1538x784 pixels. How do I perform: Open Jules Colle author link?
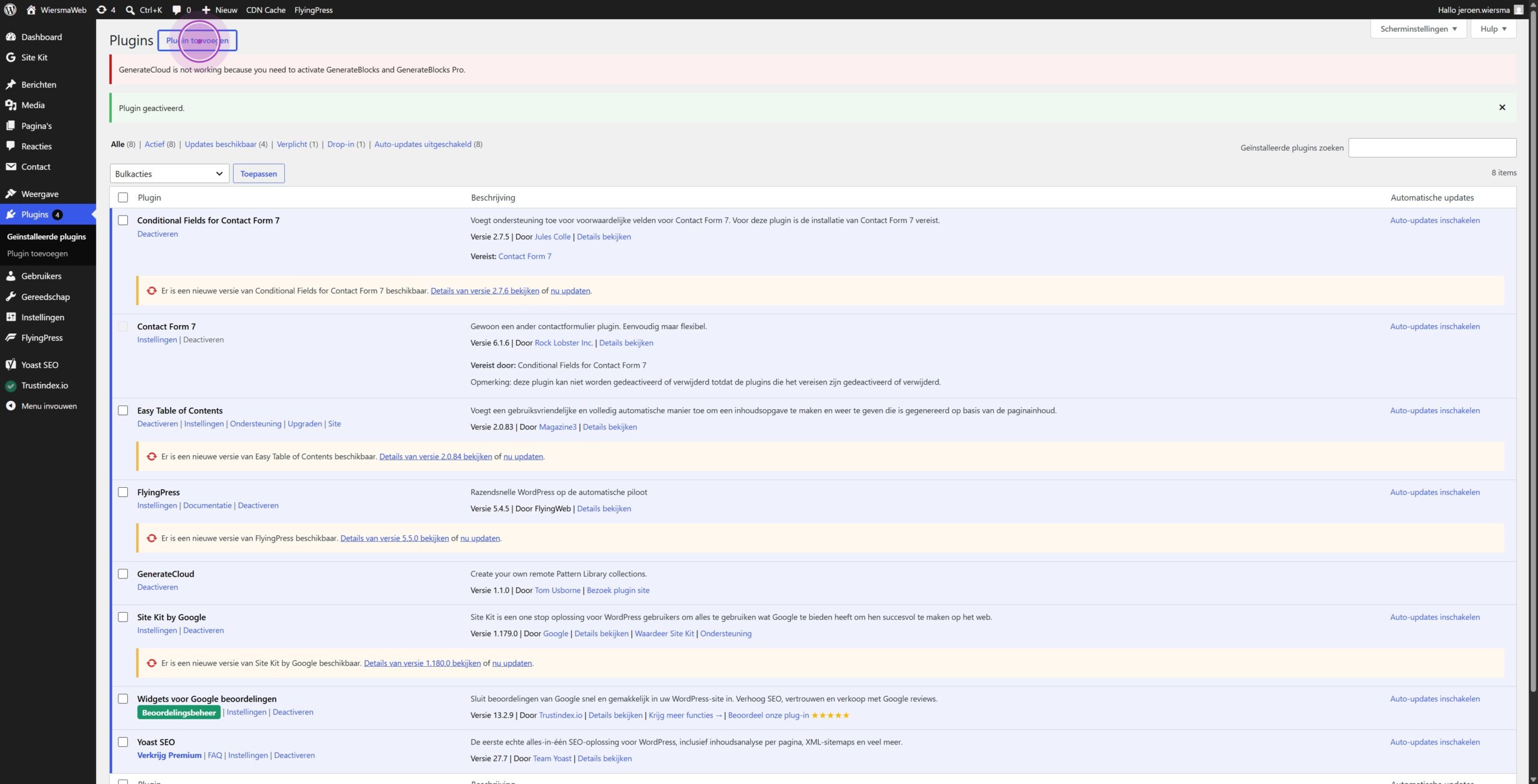[552, 237]
